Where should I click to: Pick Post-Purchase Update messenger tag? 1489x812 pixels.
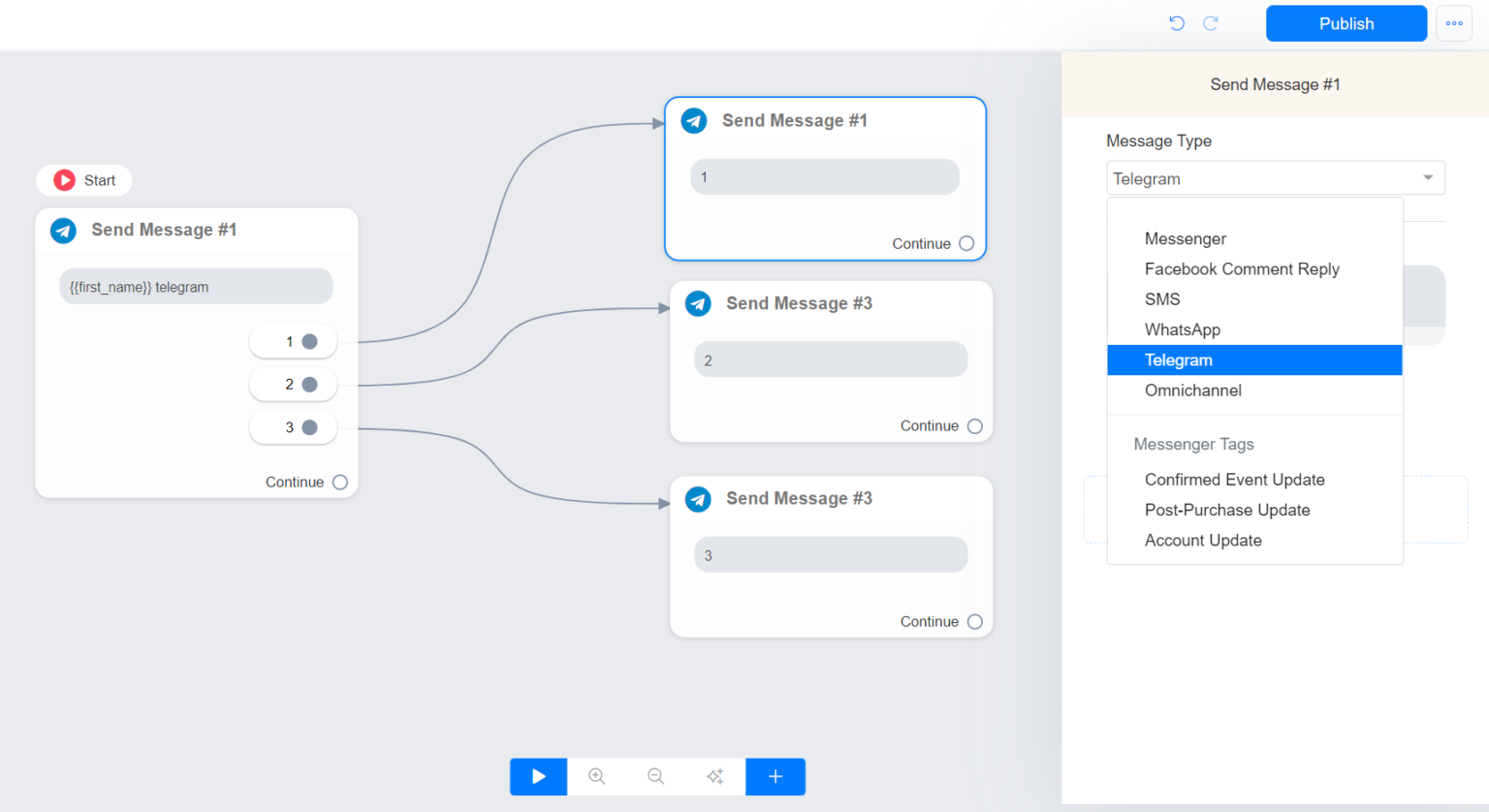point(1226,510)
